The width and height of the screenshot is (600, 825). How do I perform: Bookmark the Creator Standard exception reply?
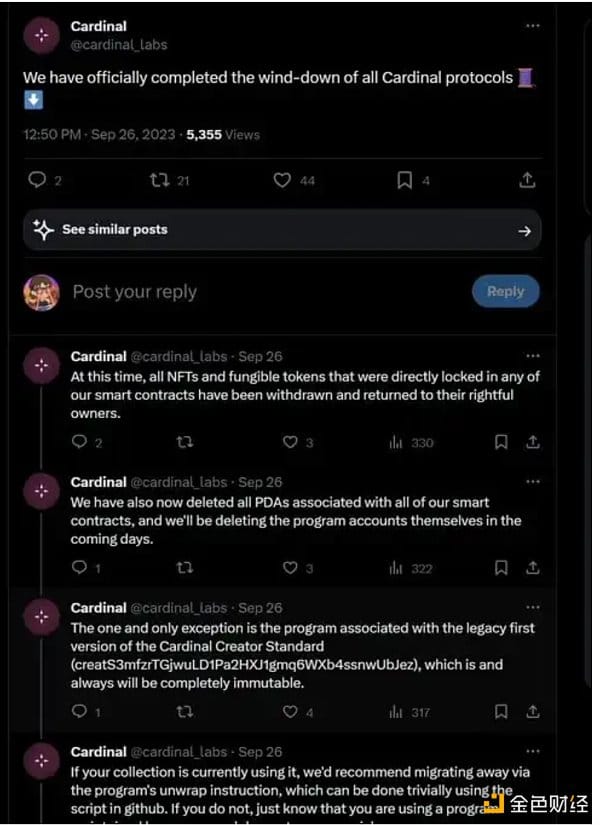(x=501, y=712)
